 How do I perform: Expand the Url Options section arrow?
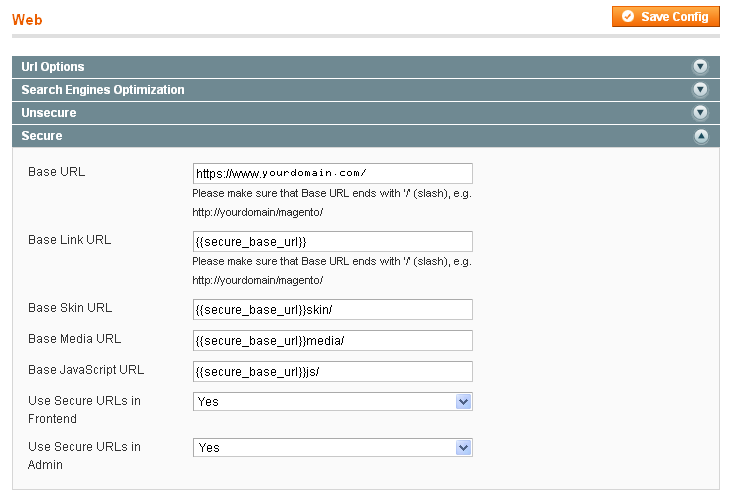[x=700, y=67]
